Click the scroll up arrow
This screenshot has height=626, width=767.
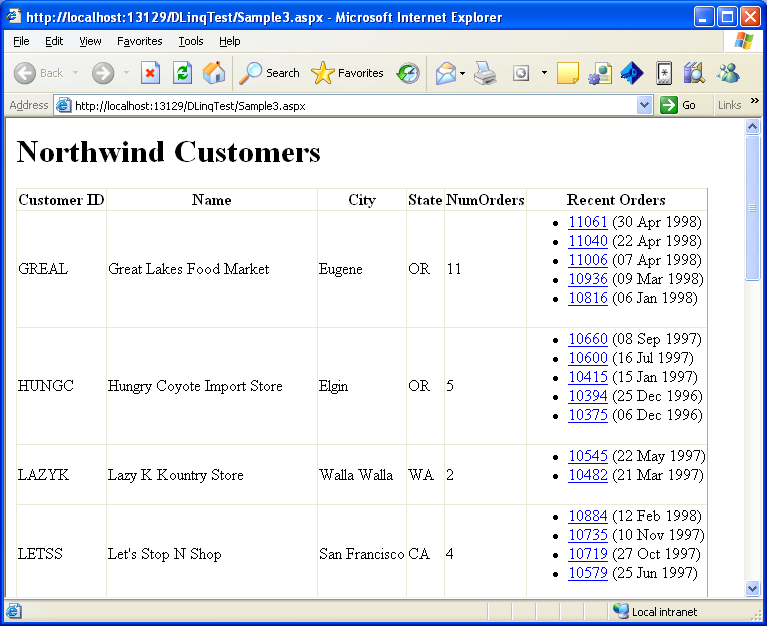(x=752, y=127)
